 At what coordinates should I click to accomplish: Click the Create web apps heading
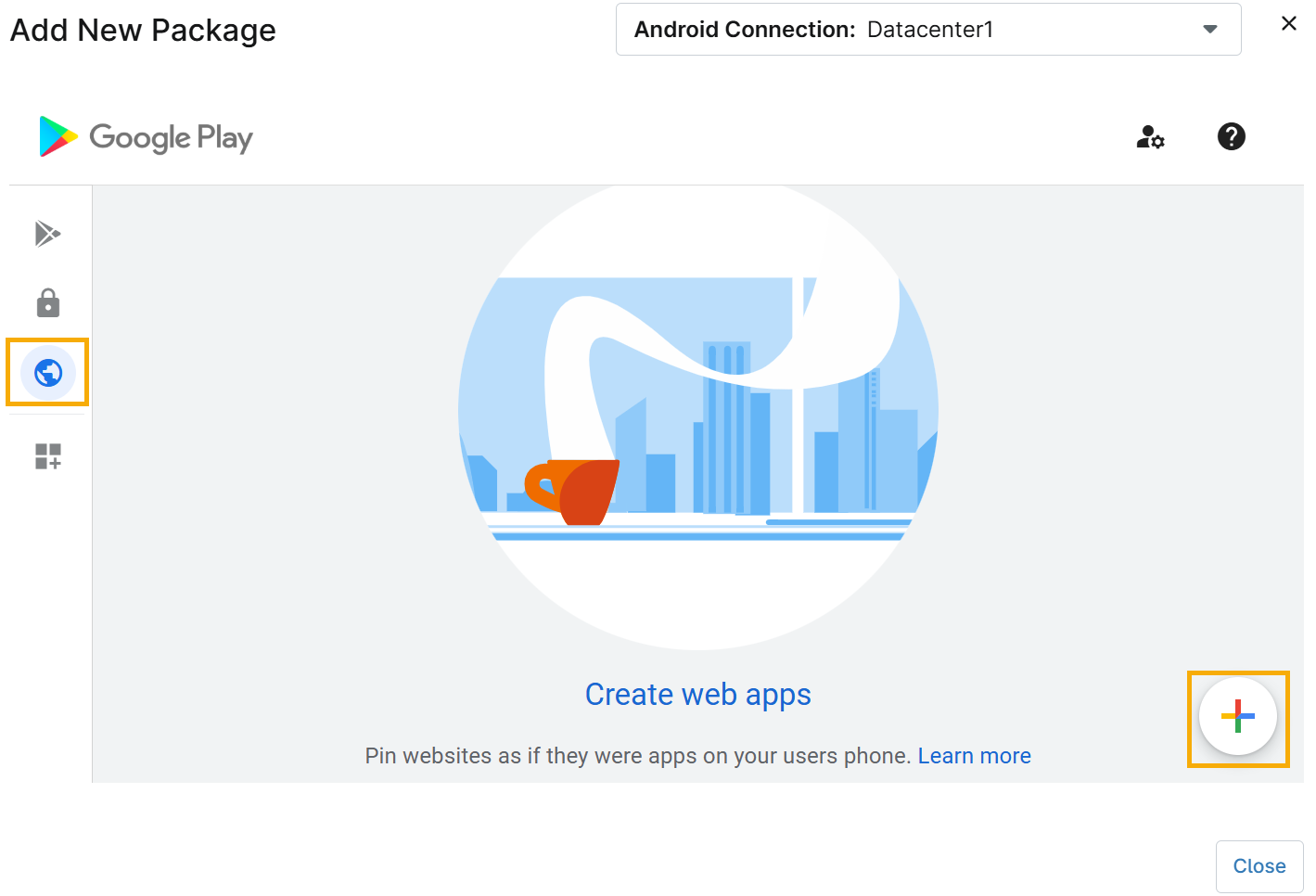tap(697, 695)
